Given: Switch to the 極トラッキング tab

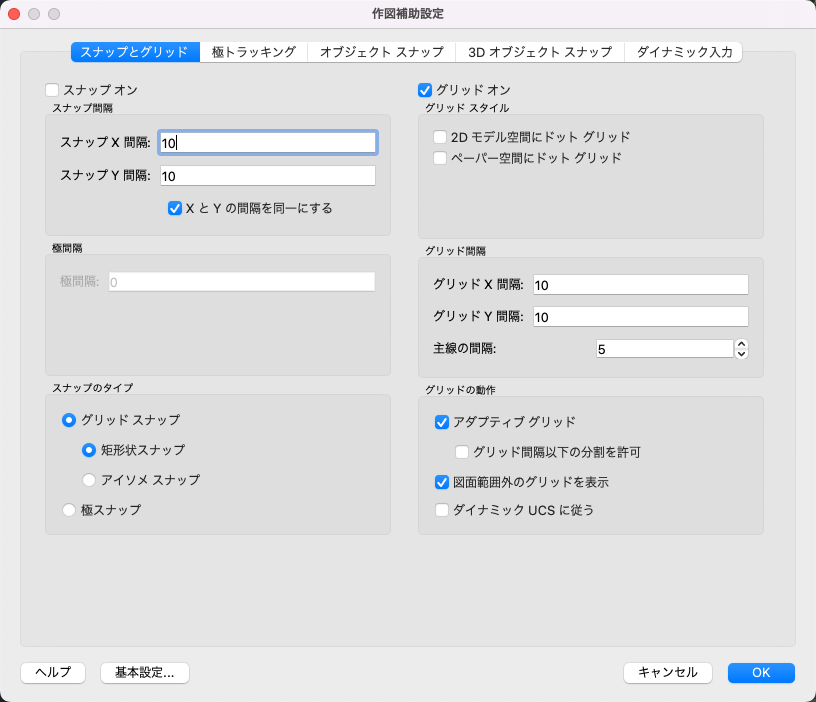Looking at the screenshot, I should click(254, 52).
